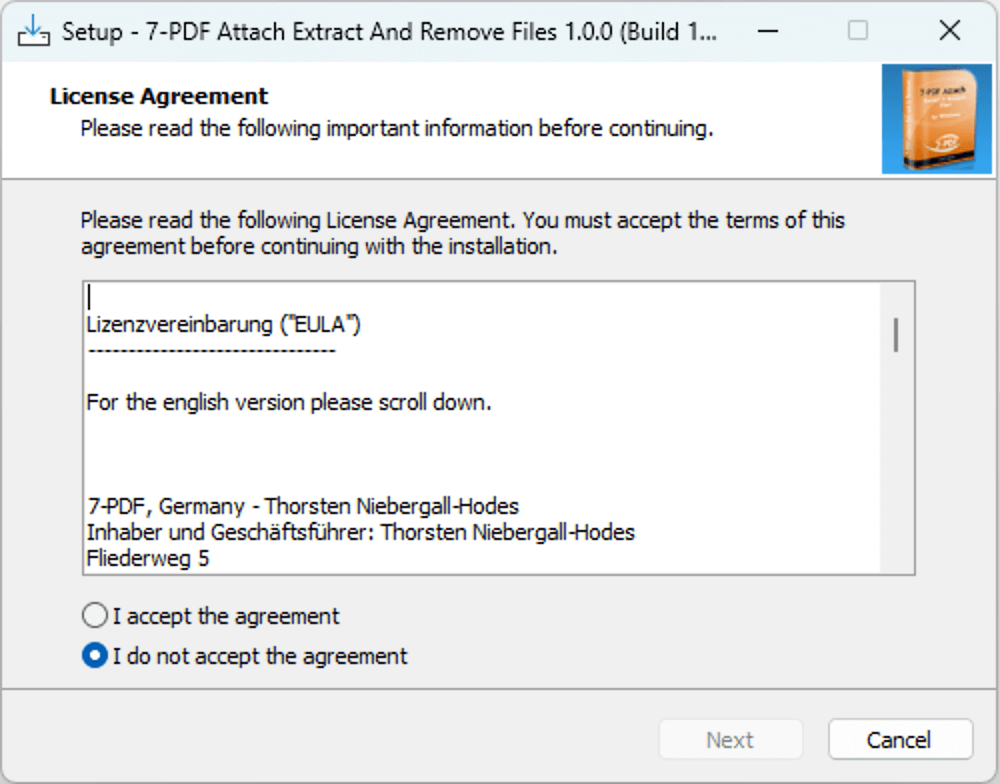Click the "Lizenzvereinbarung ("EULA")" heading line
This screenshot has width=1000, height=784.
coord(224,324)
